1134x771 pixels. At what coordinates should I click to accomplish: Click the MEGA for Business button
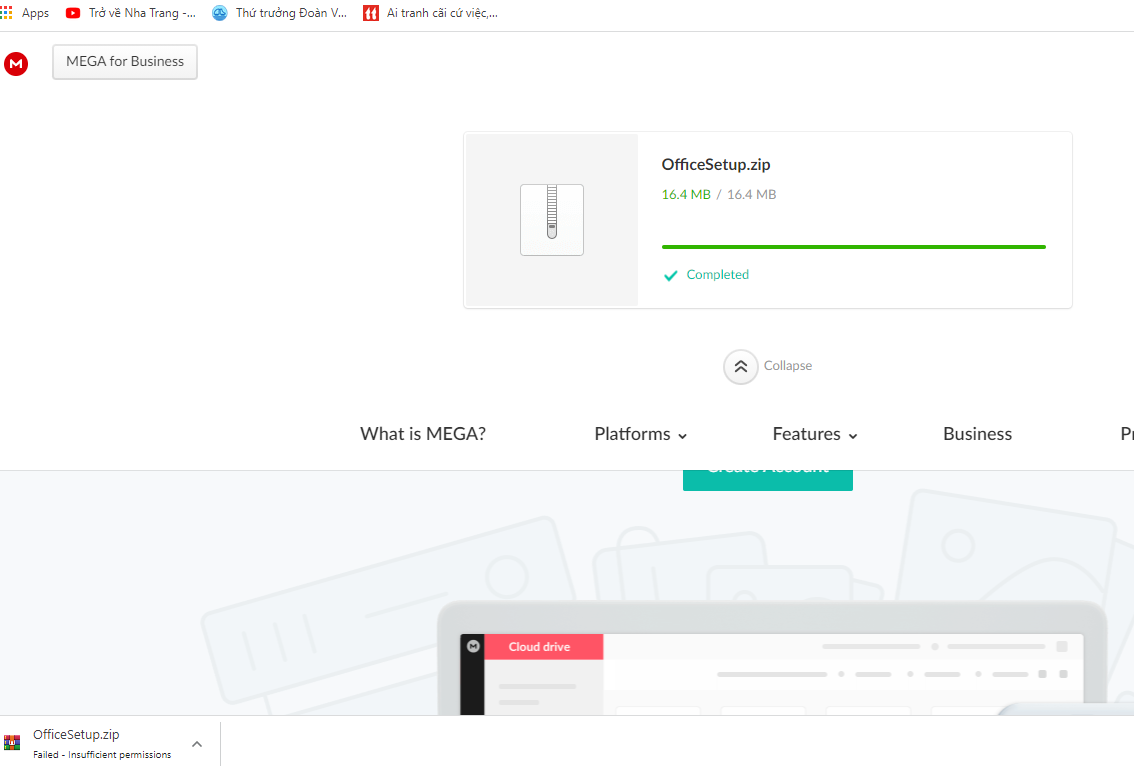pyautogui.click(x=125, y=62)
